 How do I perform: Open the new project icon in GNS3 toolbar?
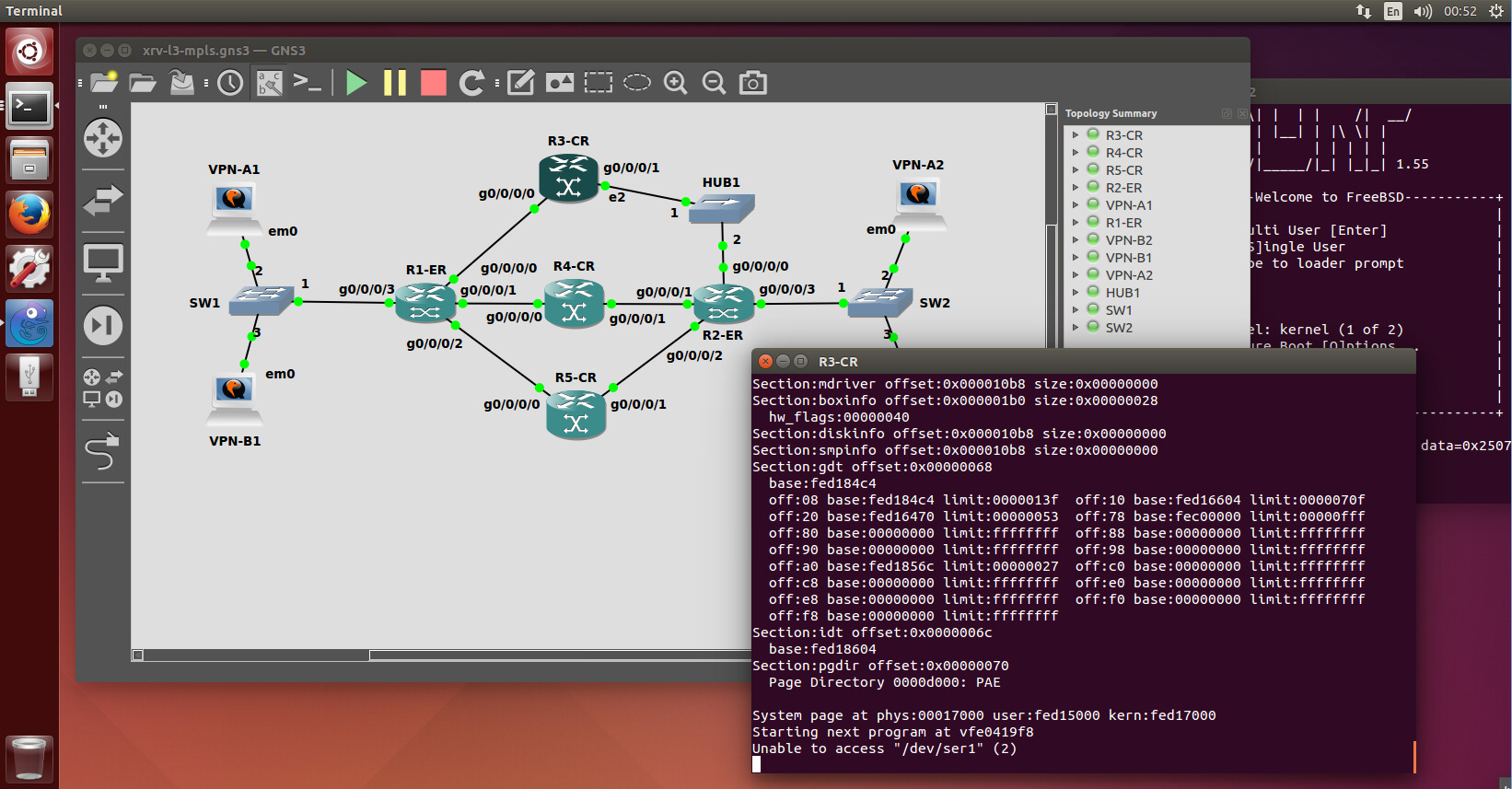(104, 83)
